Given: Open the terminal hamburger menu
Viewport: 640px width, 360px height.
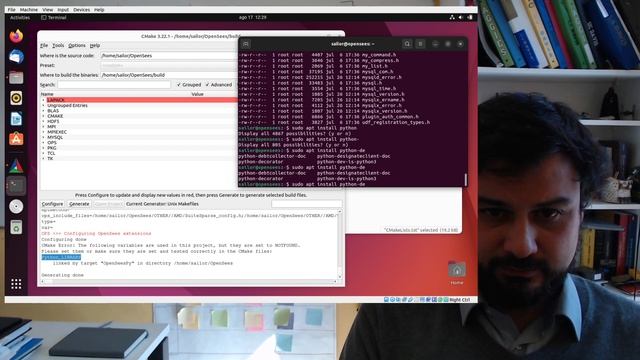Looking at the screenshot, I should pos(420,44).
